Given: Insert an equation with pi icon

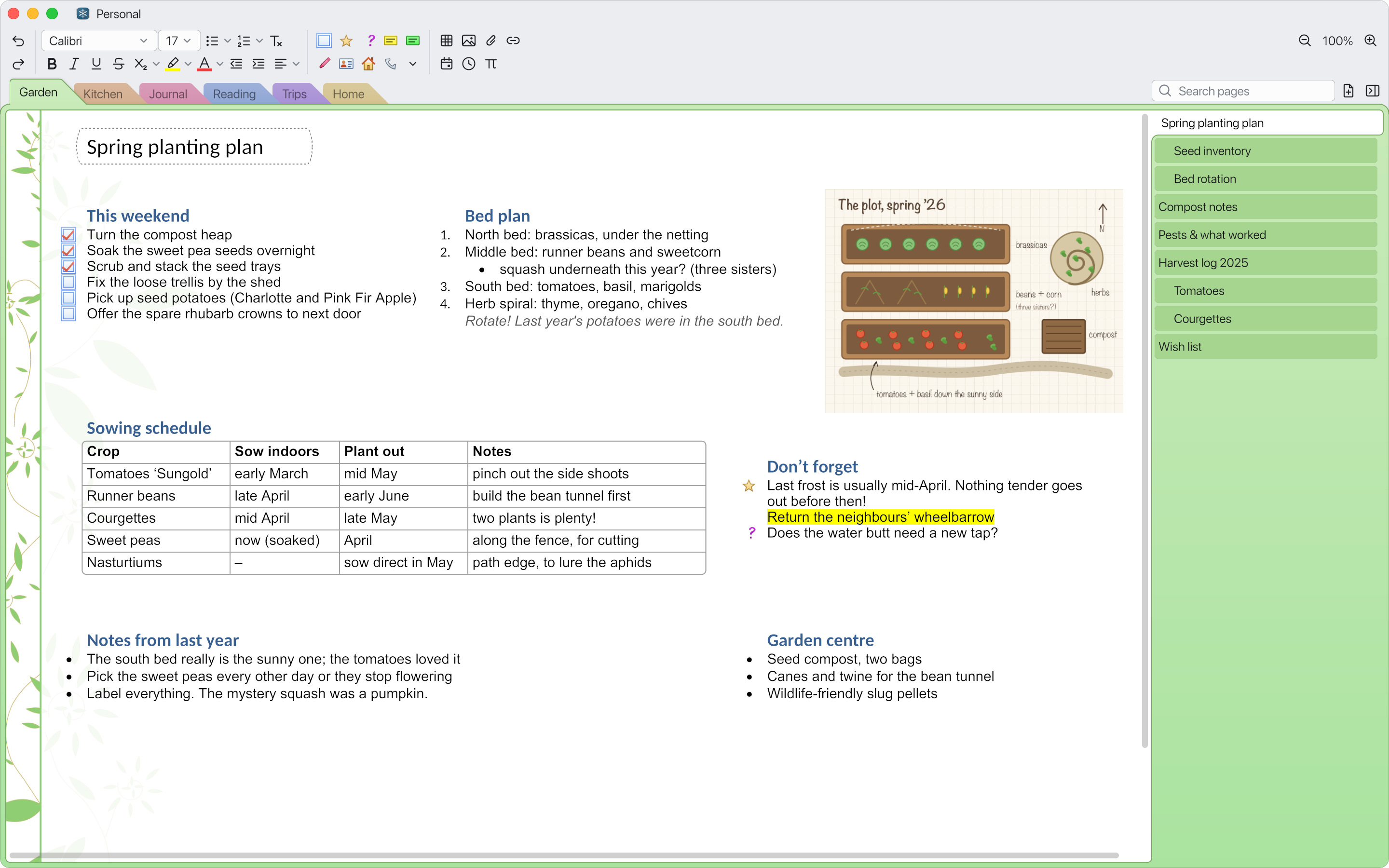Looking at the screenshot, I should click(x=491, y=64).
